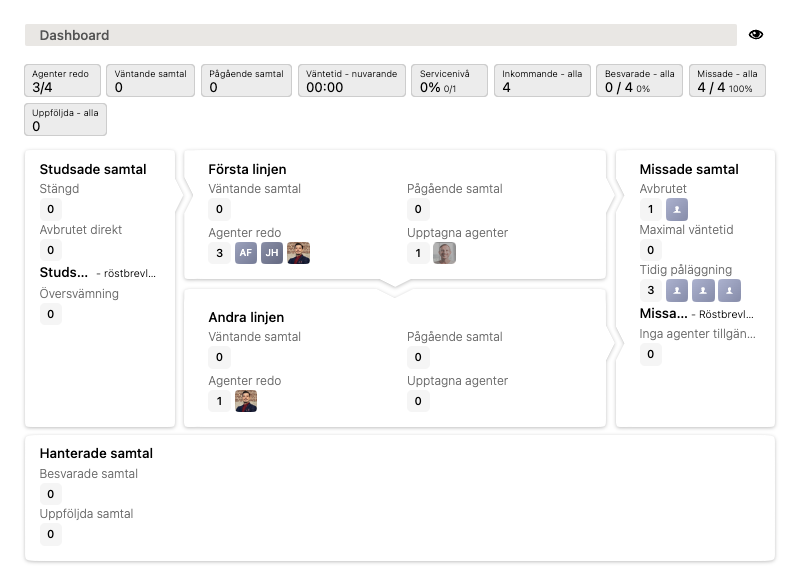
Task: Click the AF agent avatar badge
Action: click(246, 253)
